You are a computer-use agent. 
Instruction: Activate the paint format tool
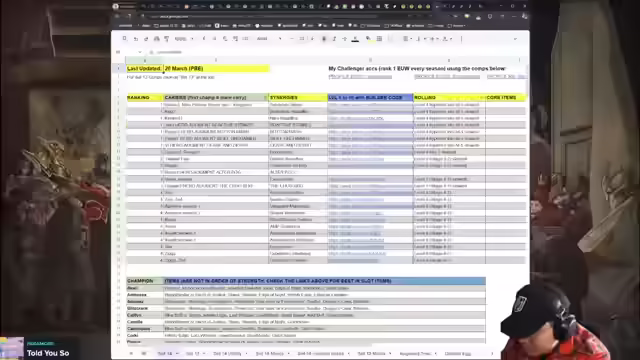pos(167,39)
